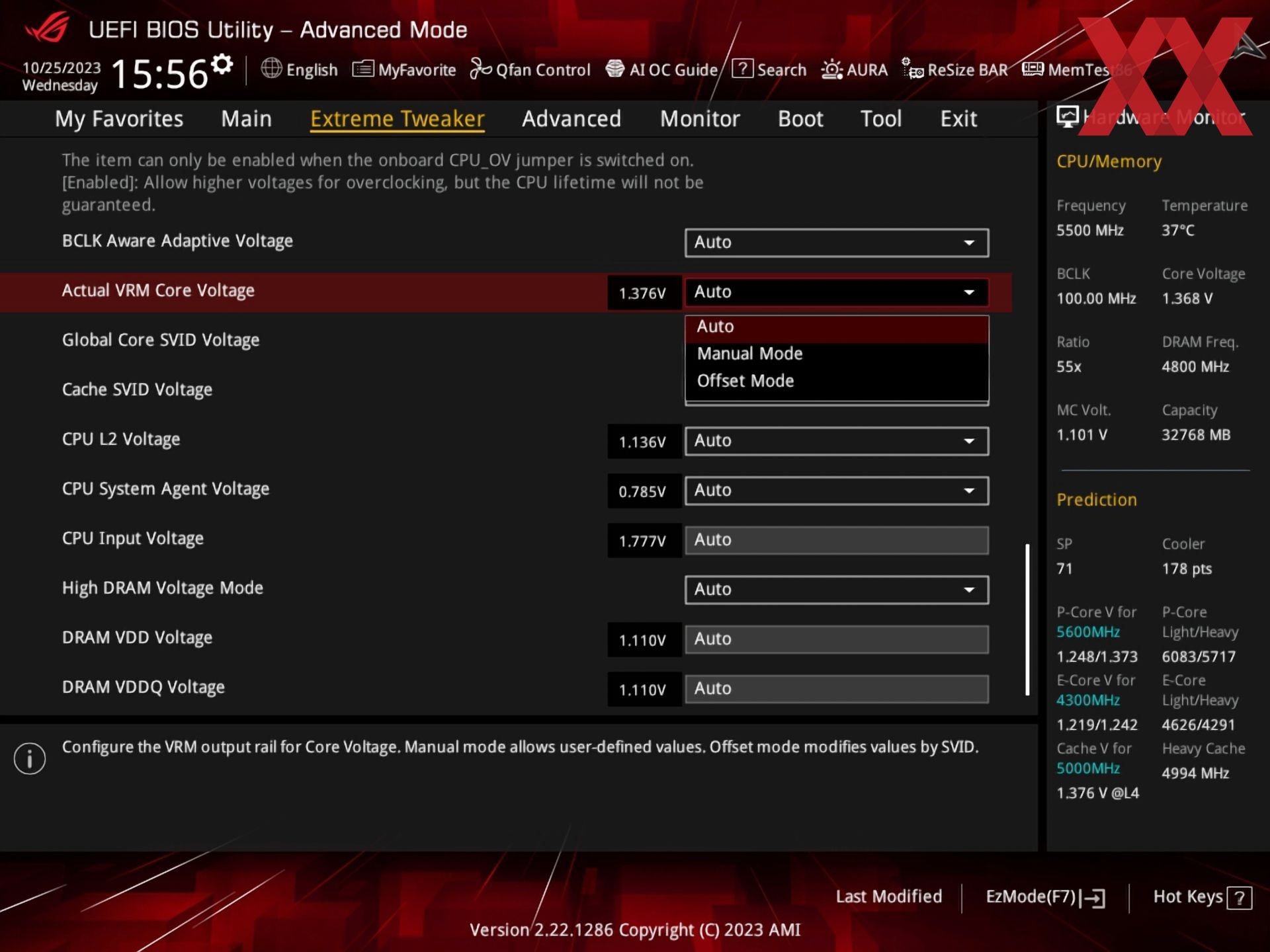The height and width of the screenshot is (952, 1270).
Task: Click DRAM VDDQ Voltage input field
Action: click(837, 689)
